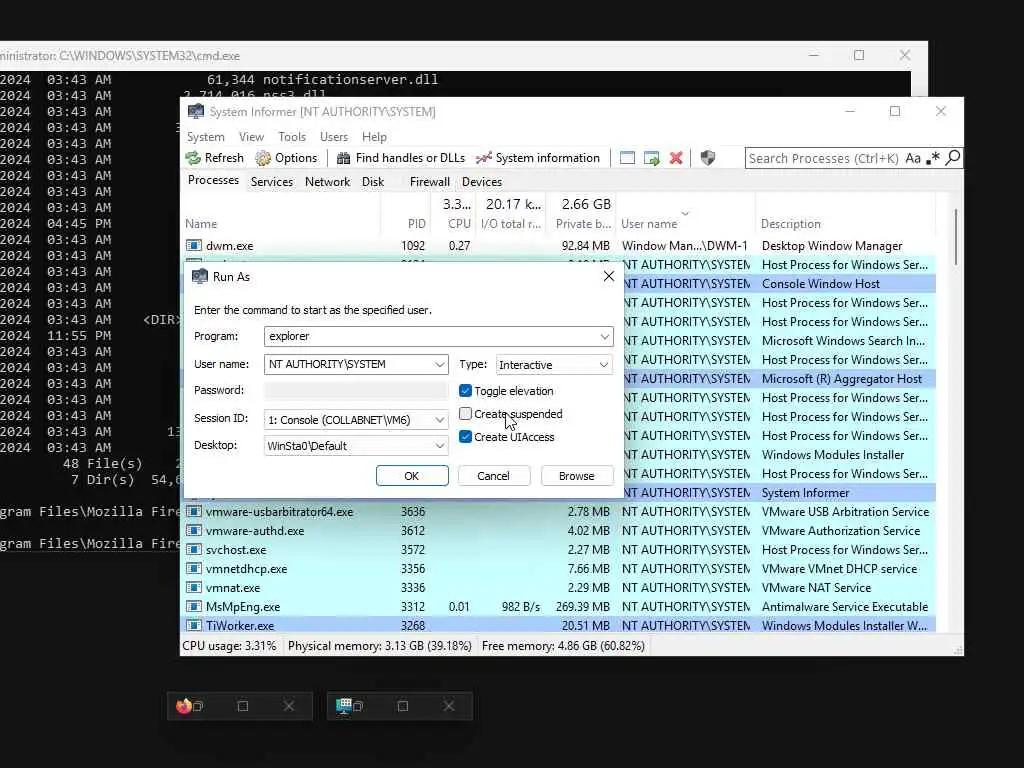Screen dimensions: 1024x768
Task: Click the vmware-authd.exe process icon
Action: [193, 530]
